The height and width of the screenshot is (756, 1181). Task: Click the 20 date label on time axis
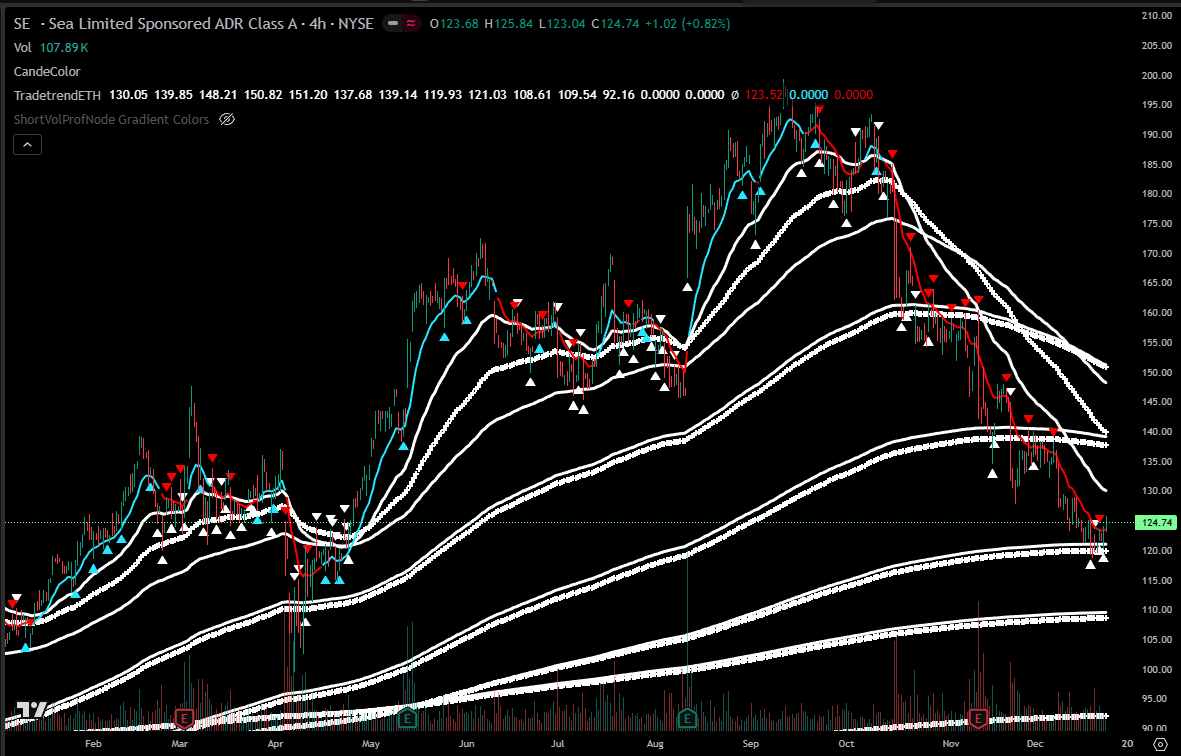1127,744
